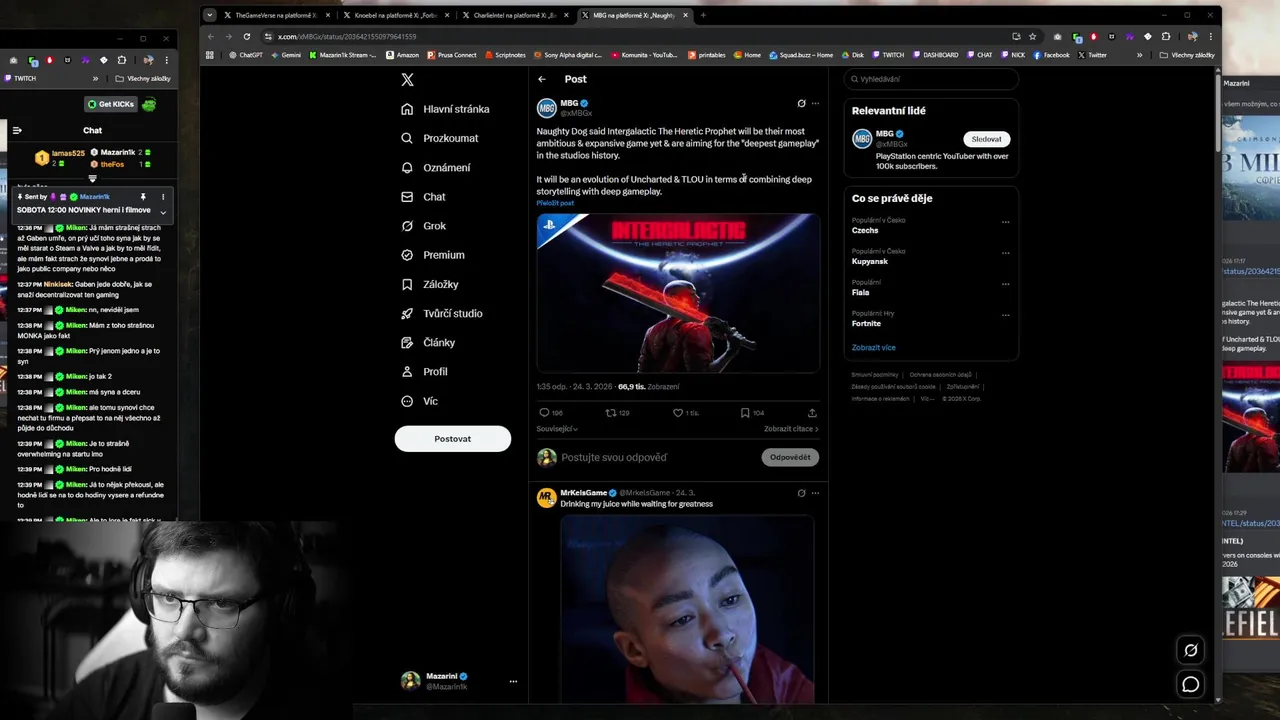The height and width of the screenshot is (720, 1280).
Task: Click the Odpovědět button
Action: coord(790,457)
